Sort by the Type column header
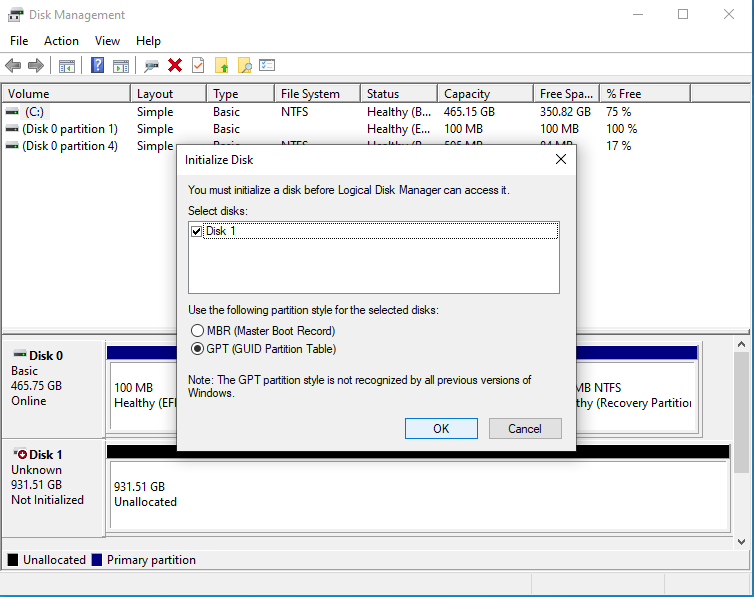The height and width of the screenshot is (597, 754). pyautogui.click(x=240, y=94)
